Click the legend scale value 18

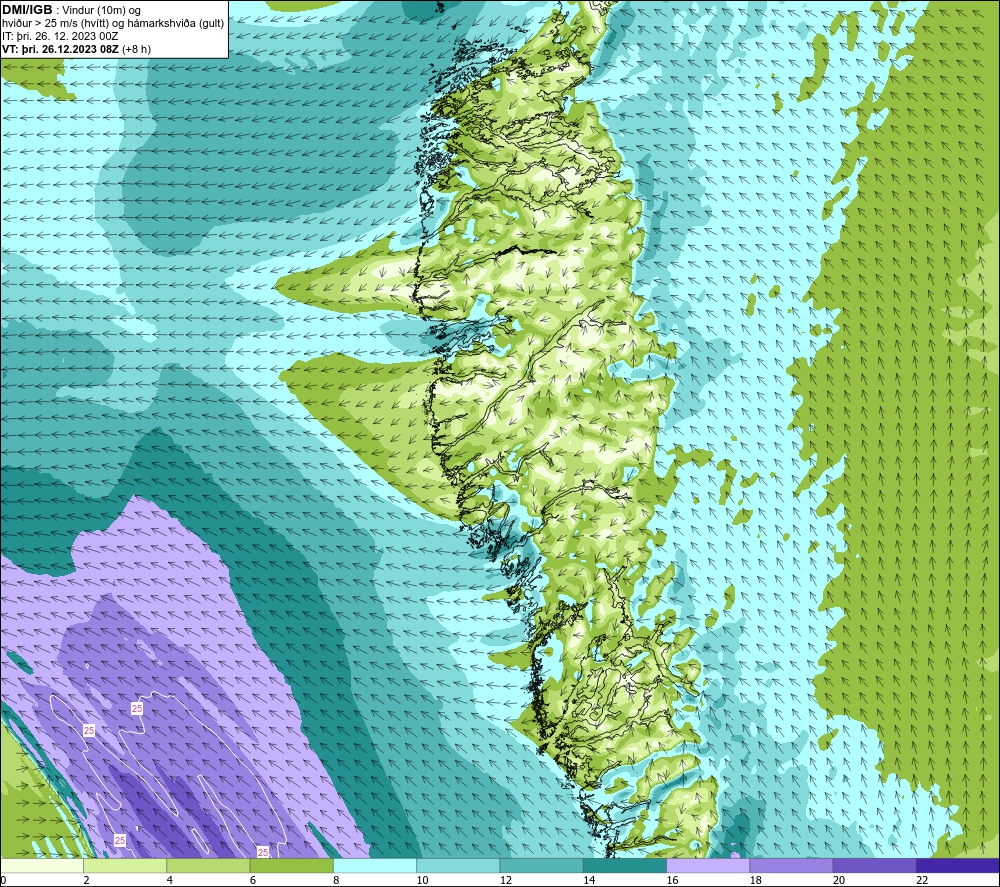(755, 880)
